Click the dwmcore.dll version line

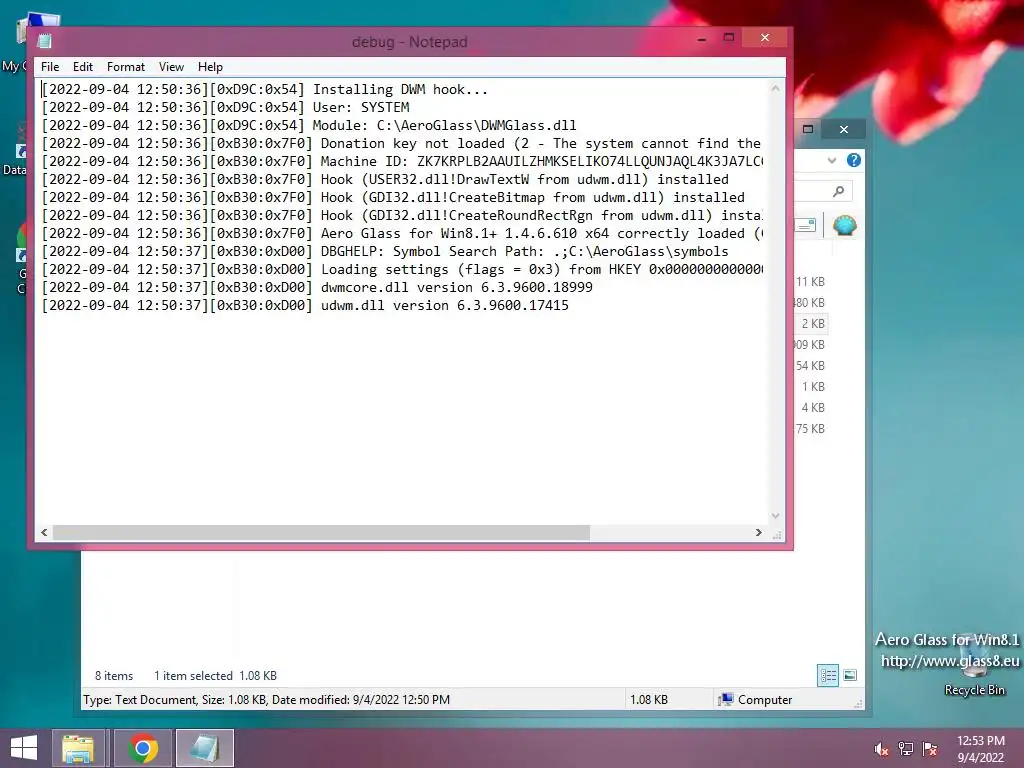317,287
